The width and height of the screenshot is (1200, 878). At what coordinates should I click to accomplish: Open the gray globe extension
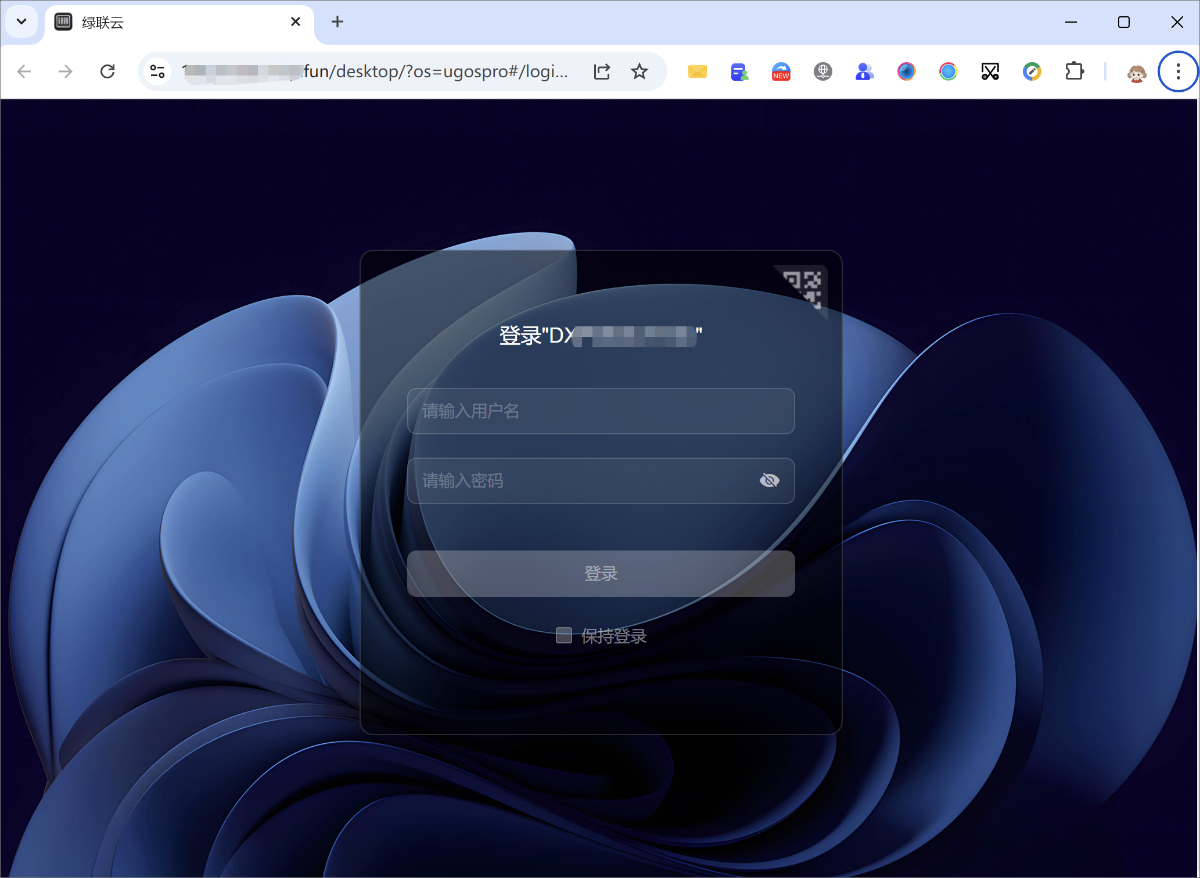click(x=823, y=72)
